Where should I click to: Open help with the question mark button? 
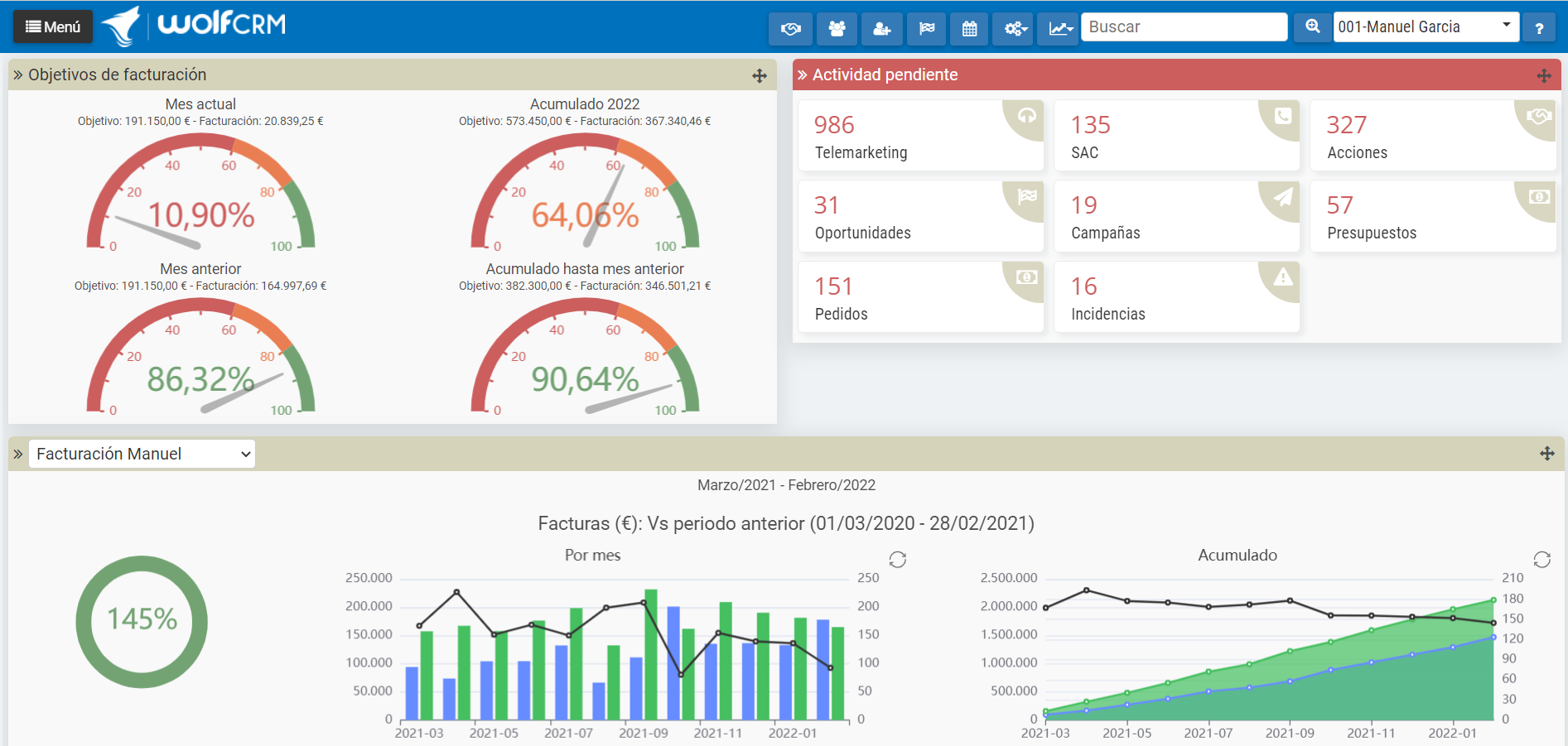[1538, 28]
